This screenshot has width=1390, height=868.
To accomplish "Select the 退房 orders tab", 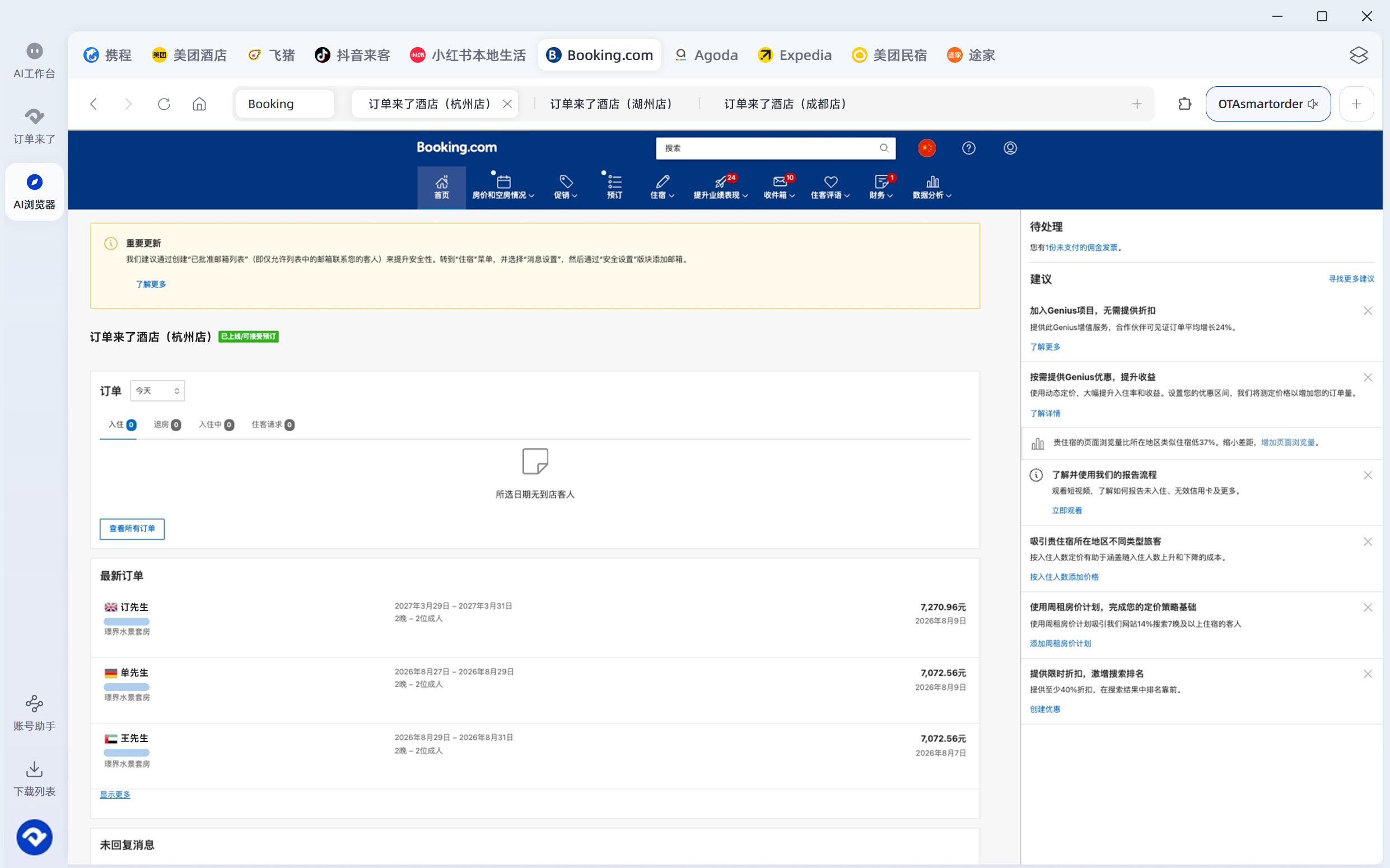I will pyautogui.click(x=167, y=425).
